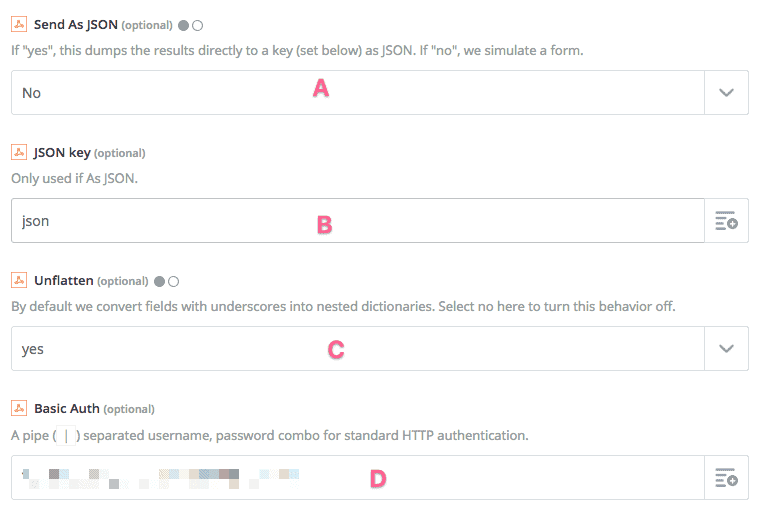Select the empty circle next to Unflatten
Screen dimensions: 758x517
click(174, 281)
